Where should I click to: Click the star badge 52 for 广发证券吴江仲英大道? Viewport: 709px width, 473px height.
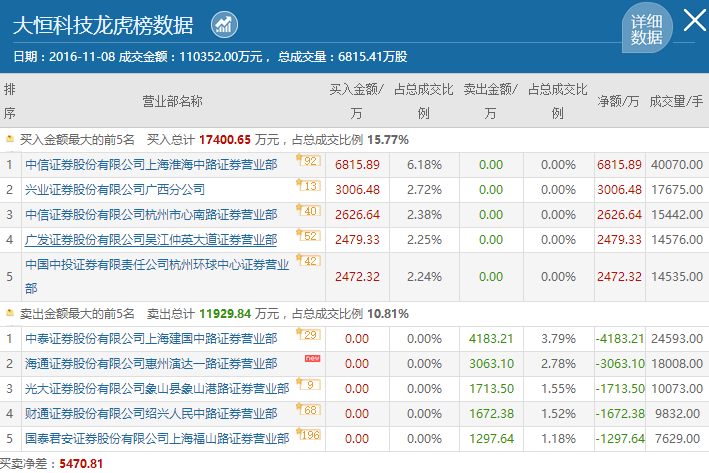[x=308, y=235]
